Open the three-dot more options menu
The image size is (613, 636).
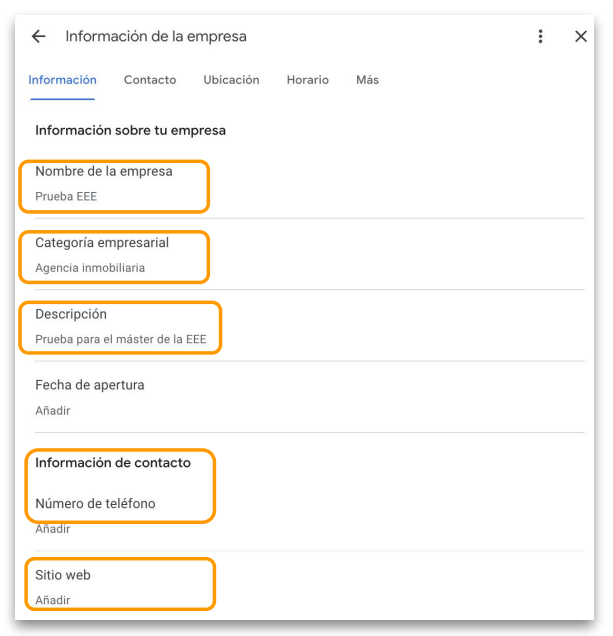pos(541,36)
